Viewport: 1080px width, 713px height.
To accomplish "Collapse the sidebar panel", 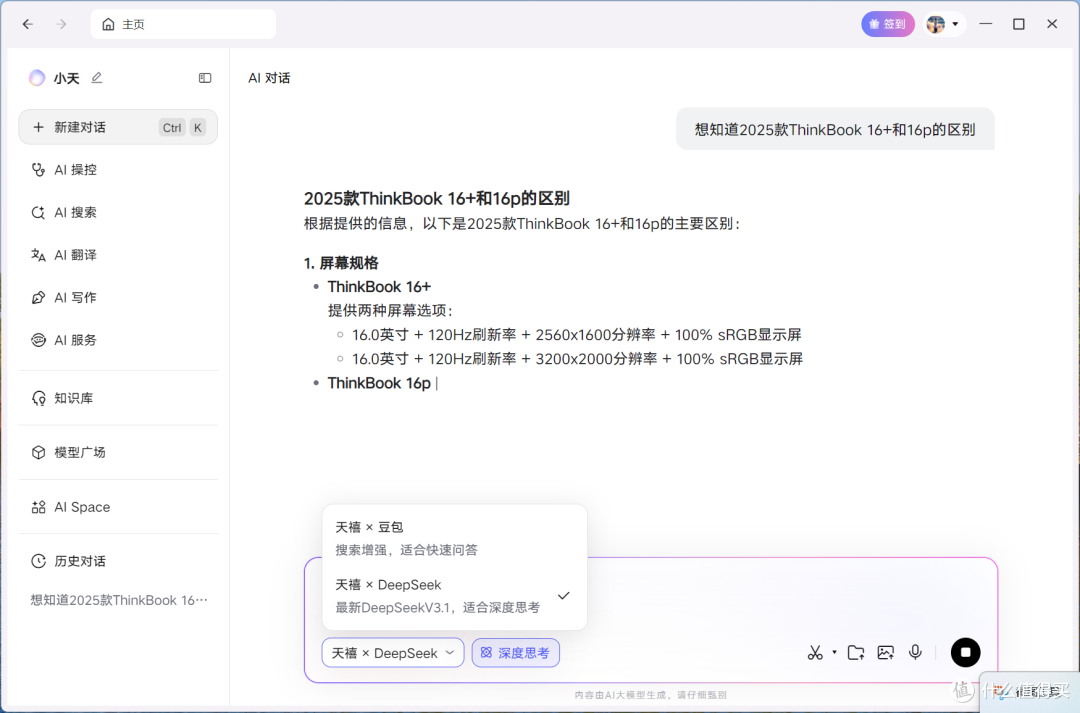I will [205, 78].
